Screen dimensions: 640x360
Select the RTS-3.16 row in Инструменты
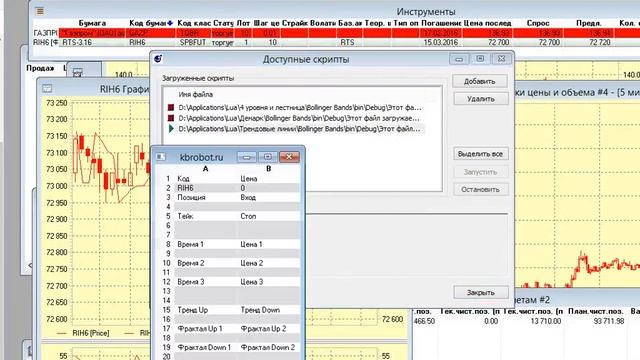click(x=336, y=42)
